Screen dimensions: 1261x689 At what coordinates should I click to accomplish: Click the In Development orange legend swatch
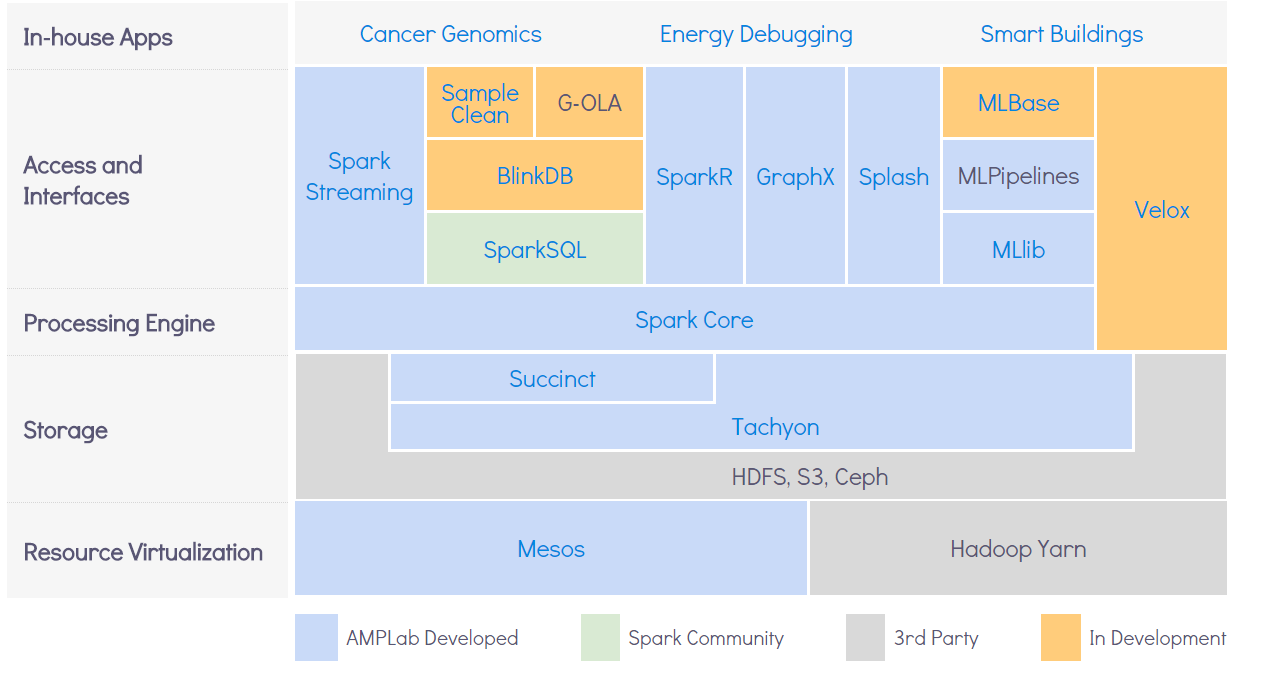tap(1060, 638)
